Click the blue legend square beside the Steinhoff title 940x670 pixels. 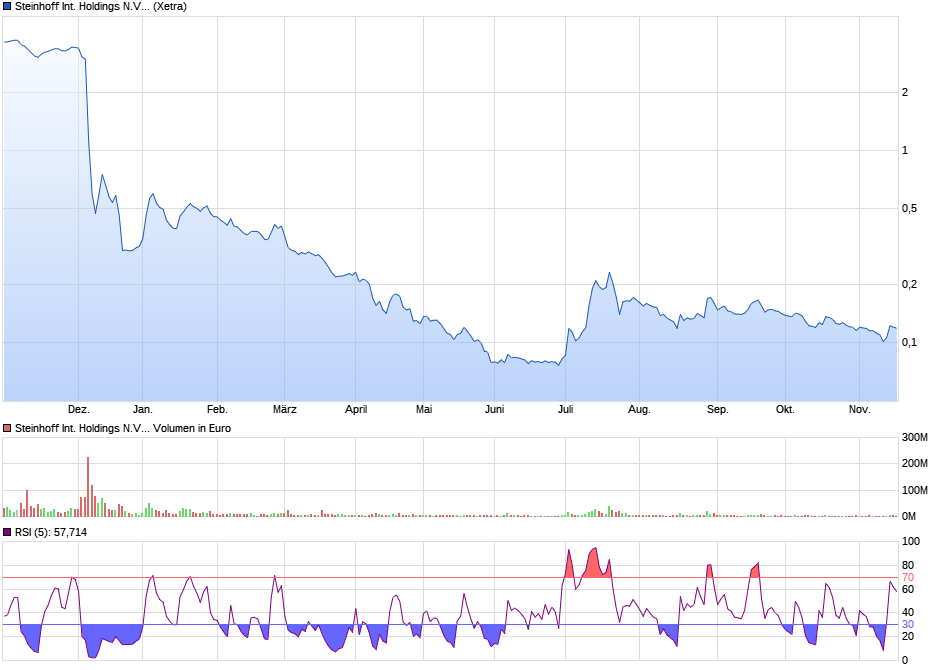(7, 7)
